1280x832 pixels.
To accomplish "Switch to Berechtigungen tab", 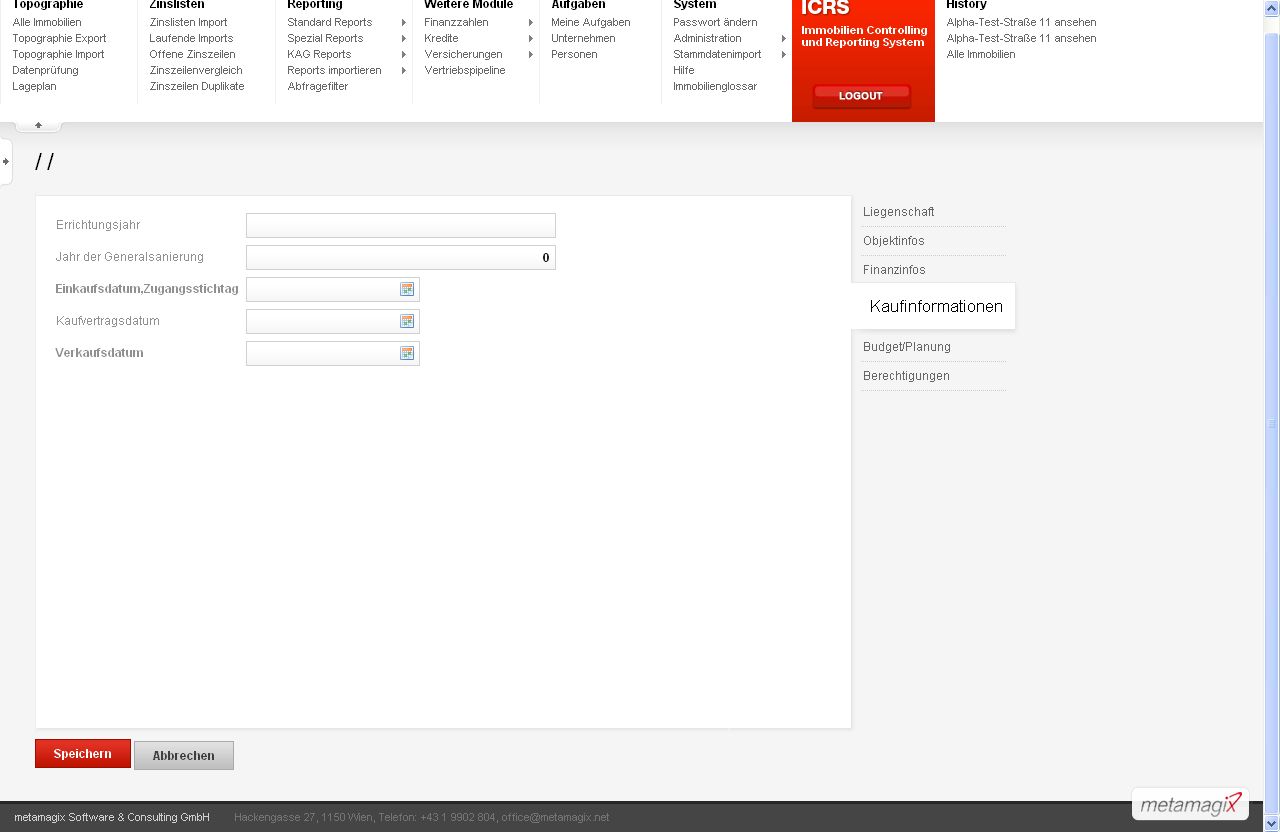I will 906,376.
